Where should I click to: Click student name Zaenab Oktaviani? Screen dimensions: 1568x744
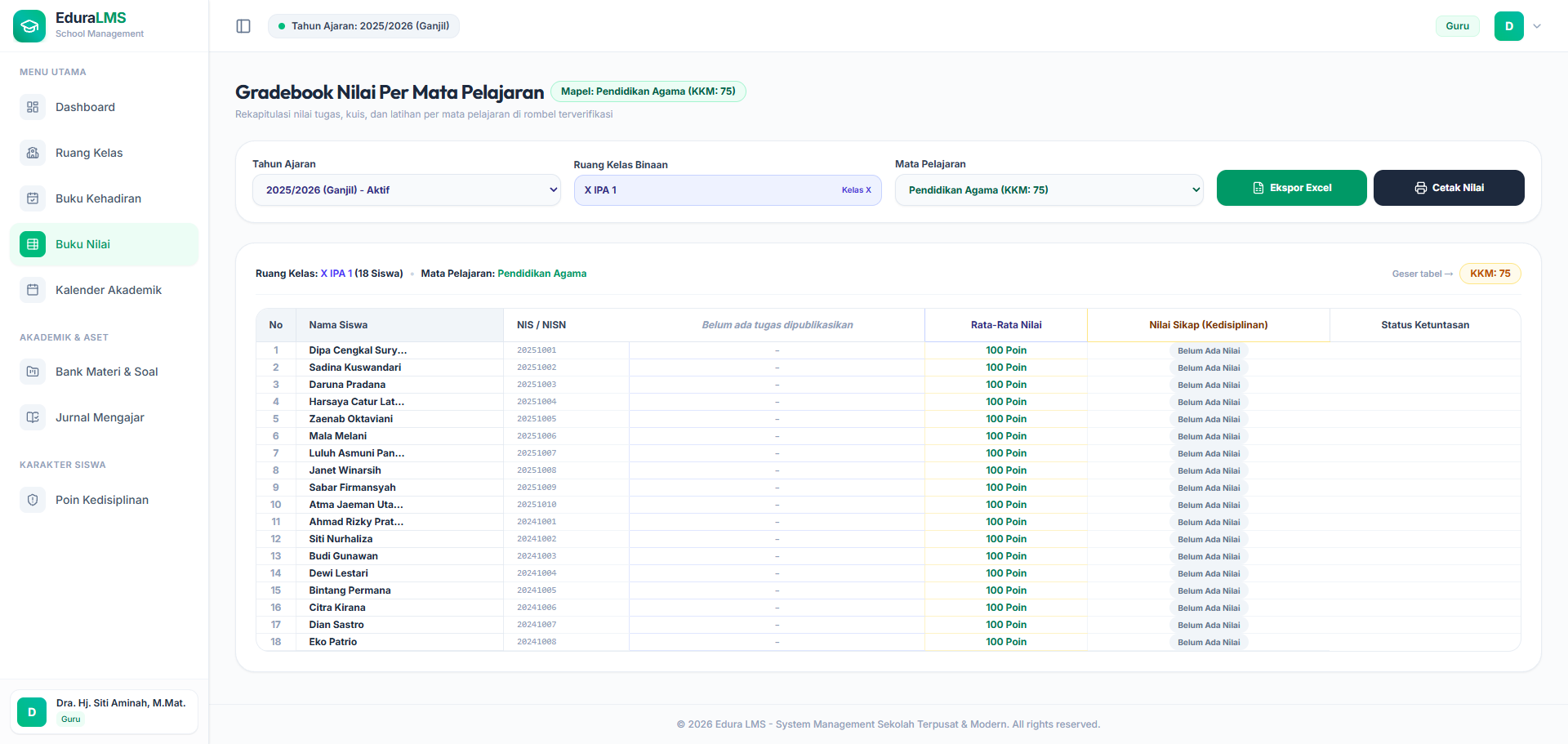(351, 419)
